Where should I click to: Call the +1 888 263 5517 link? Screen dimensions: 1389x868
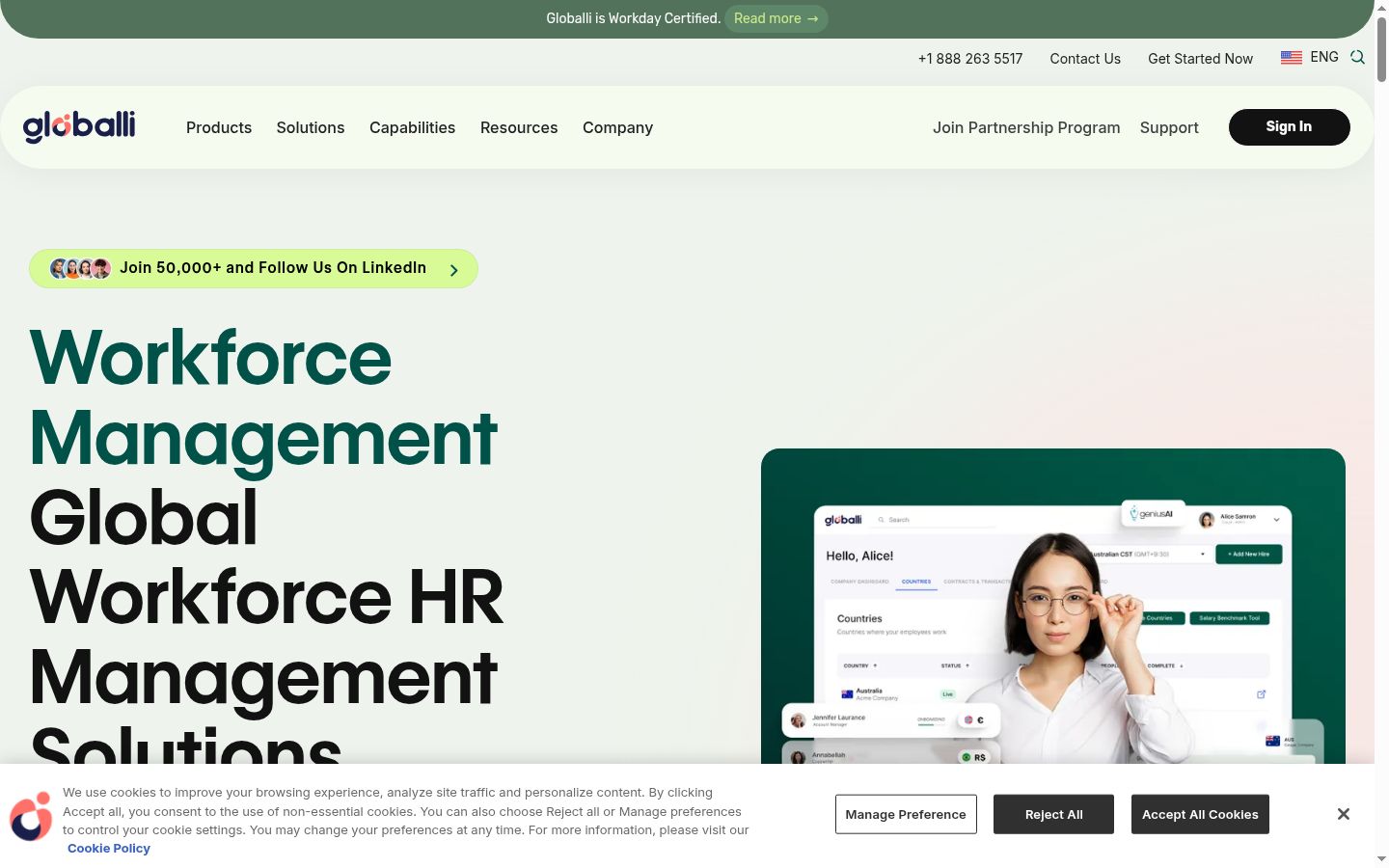[x=970, y=59]
